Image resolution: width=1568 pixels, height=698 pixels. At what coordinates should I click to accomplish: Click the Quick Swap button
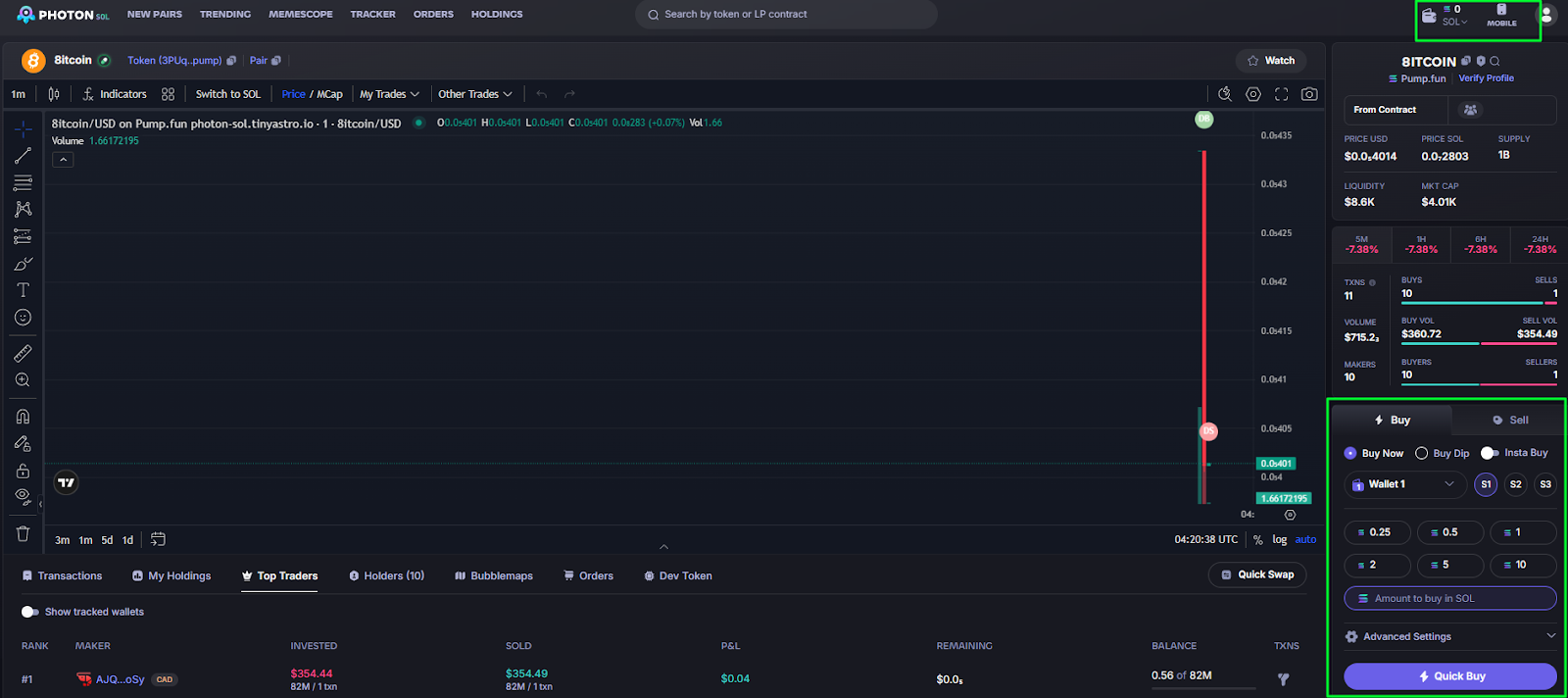click(x=1257, y=574)
